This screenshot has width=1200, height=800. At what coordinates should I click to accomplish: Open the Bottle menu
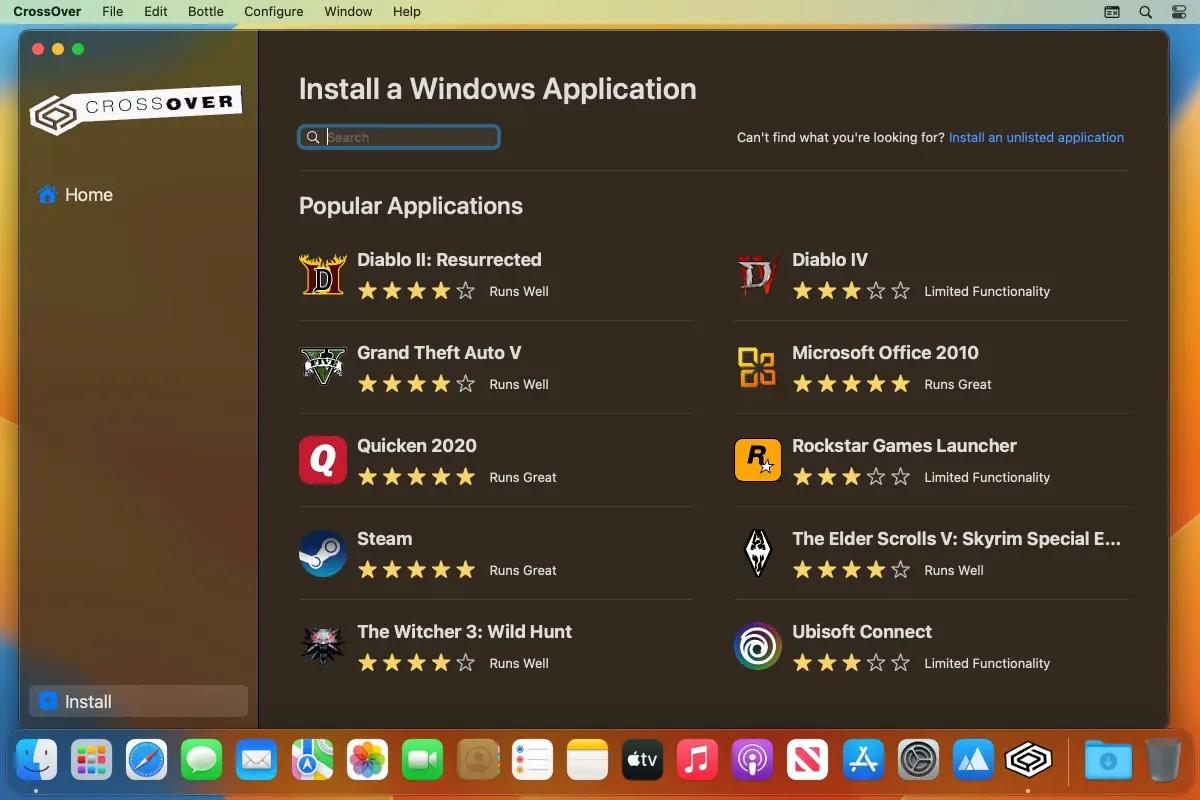[206, 11]
